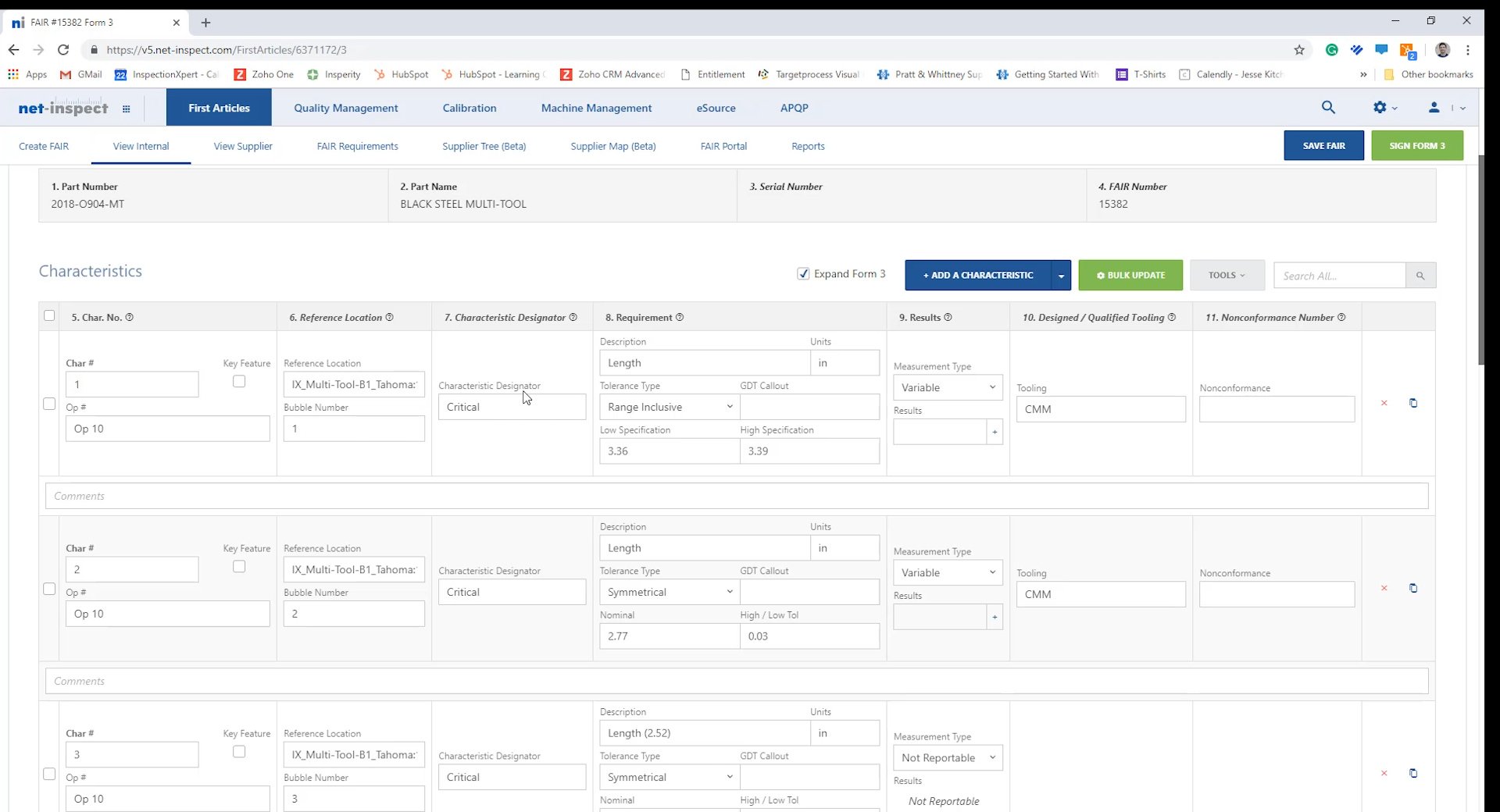Click the search icon in Search All field

pos(1420,275)
